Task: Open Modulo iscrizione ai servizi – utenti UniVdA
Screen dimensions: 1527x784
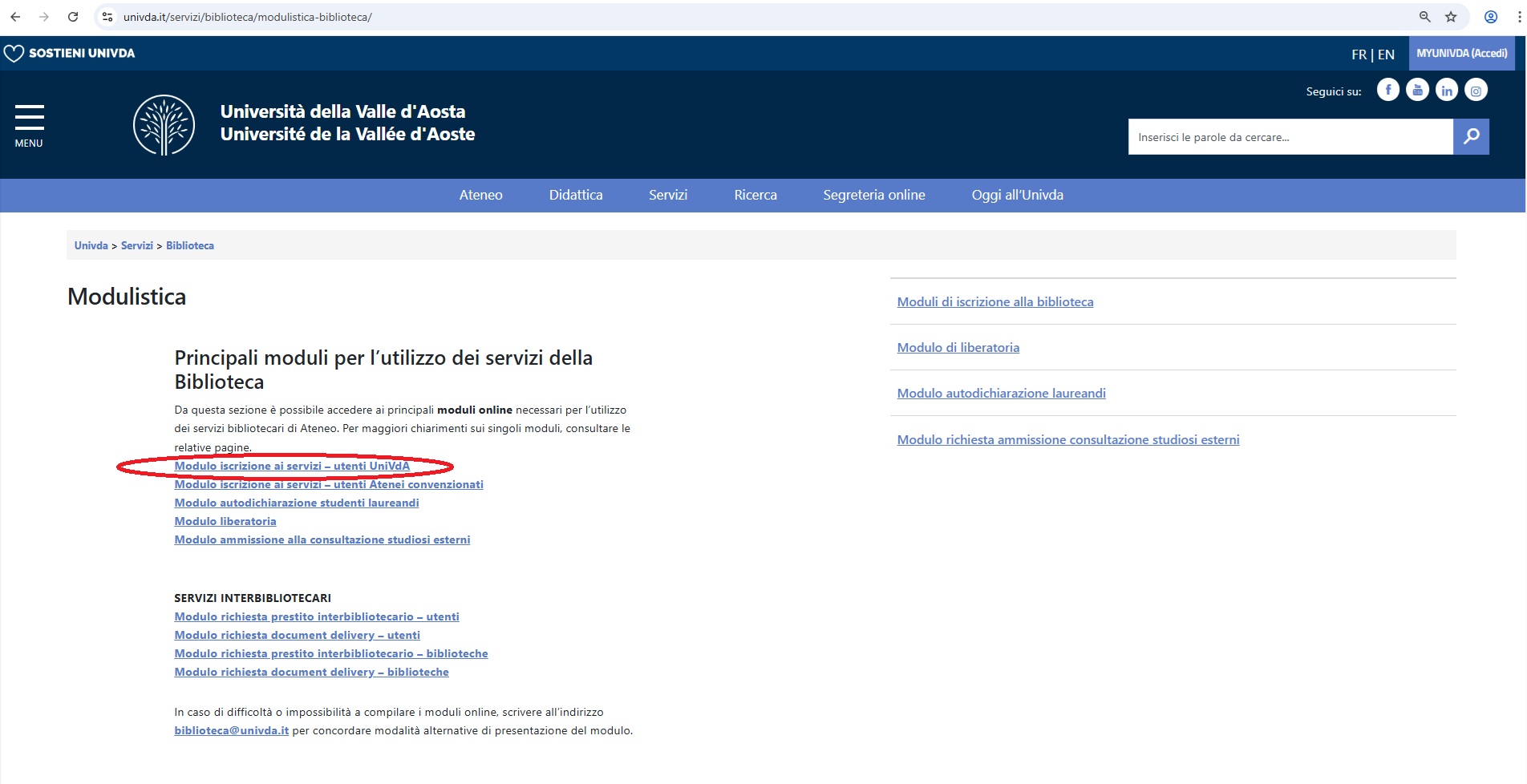Action: click(x=292, y=466)
